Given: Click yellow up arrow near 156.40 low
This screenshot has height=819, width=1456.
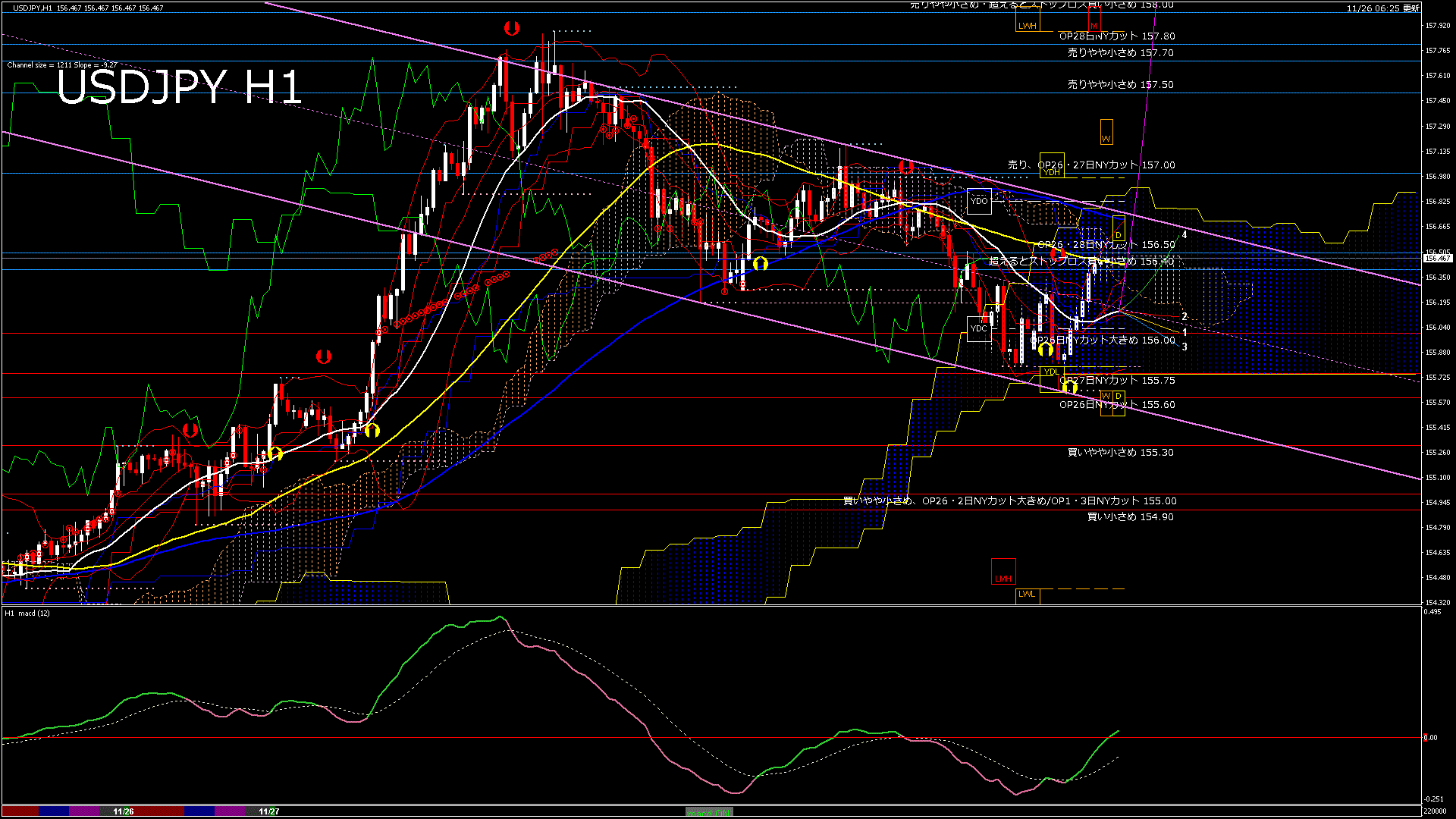Looking at the screenshot, I should (761, 264).
